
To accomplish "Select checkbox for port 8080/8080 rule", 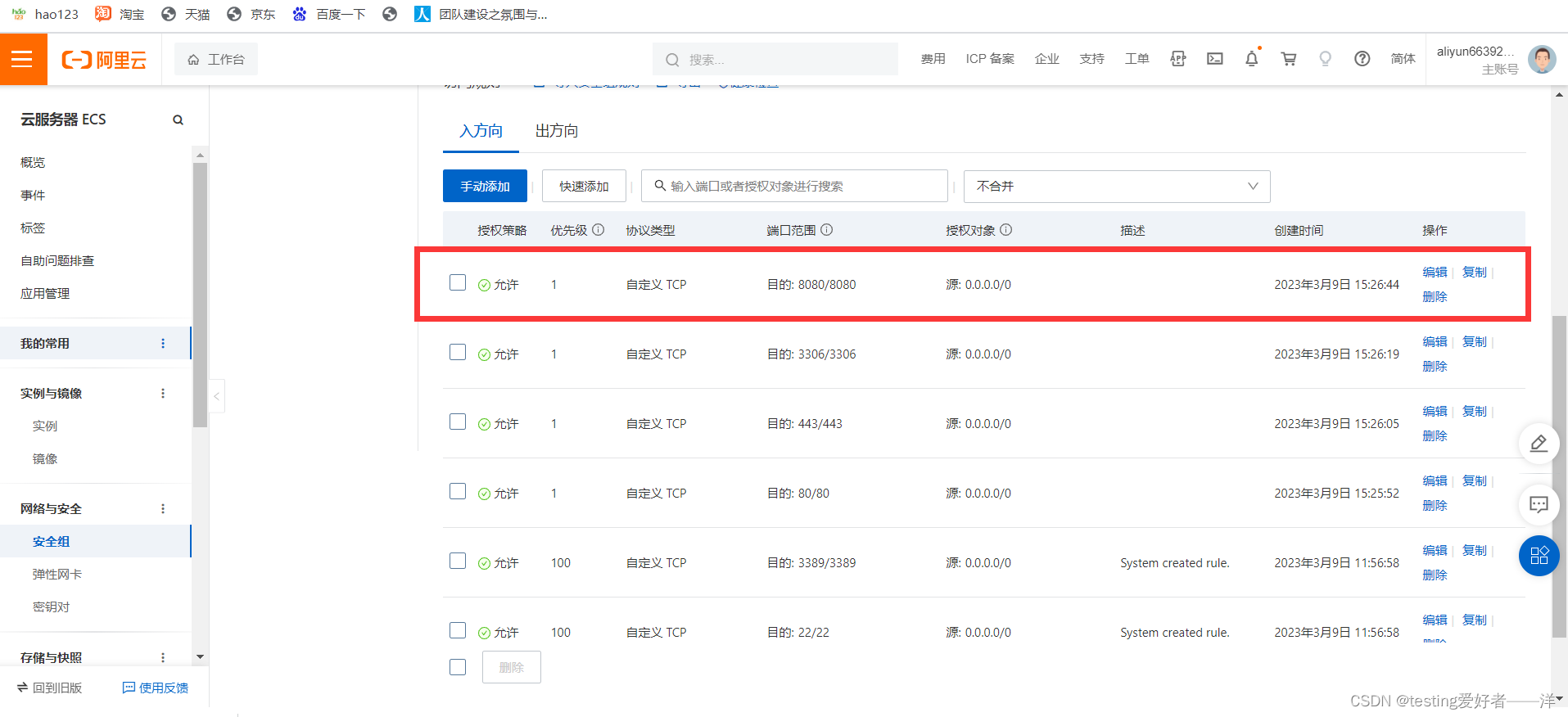I will pyautogui.click(x=458, y=283).
